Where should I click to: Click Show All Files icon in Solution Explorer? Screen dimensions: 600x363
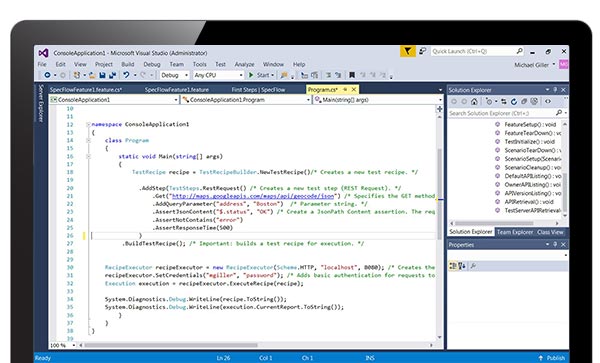[534, 101]
